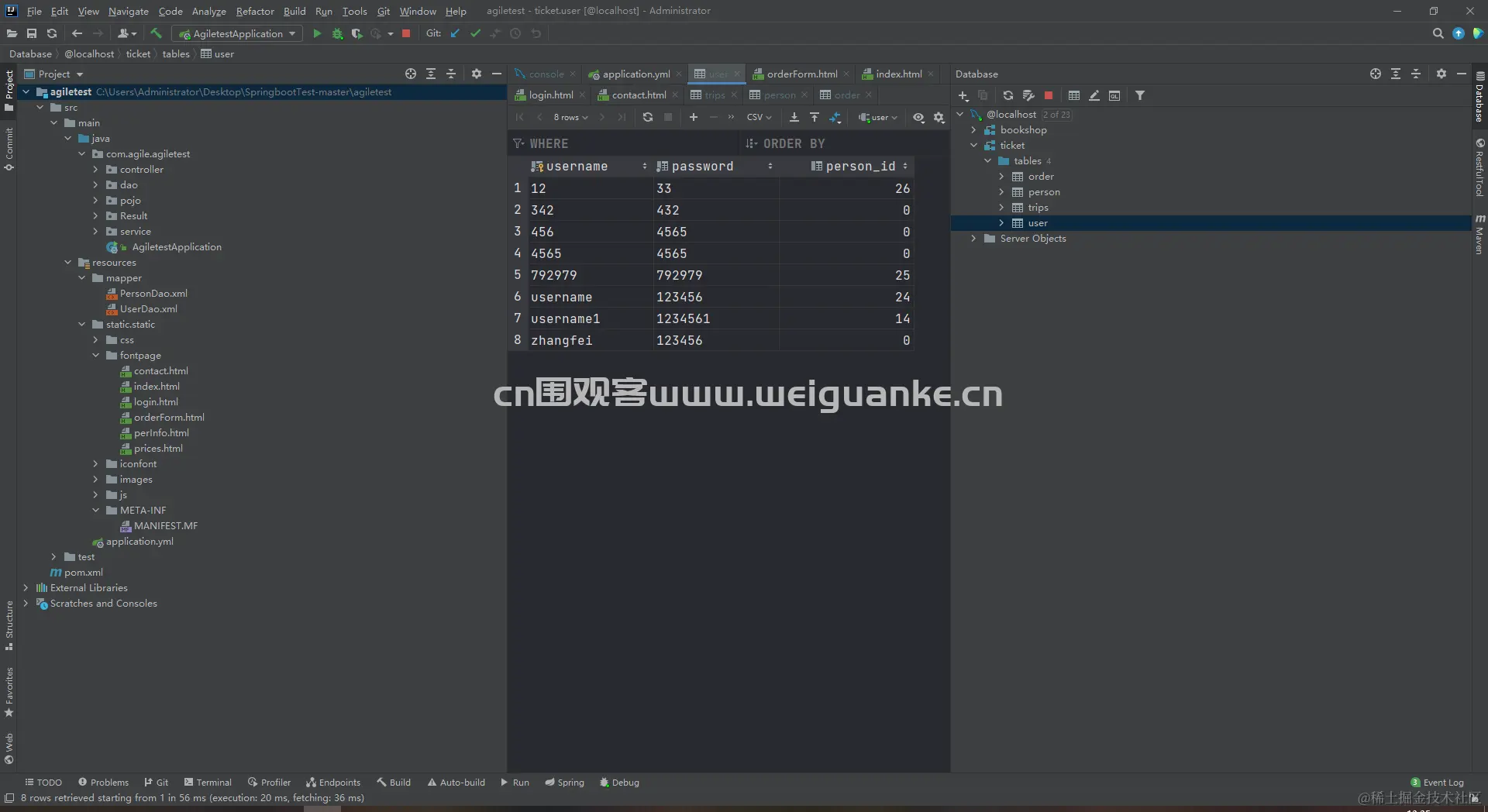Filter Database panel with funnel icon
The height and width of the screenshot is (812, 1488).
coord(1140,95)
